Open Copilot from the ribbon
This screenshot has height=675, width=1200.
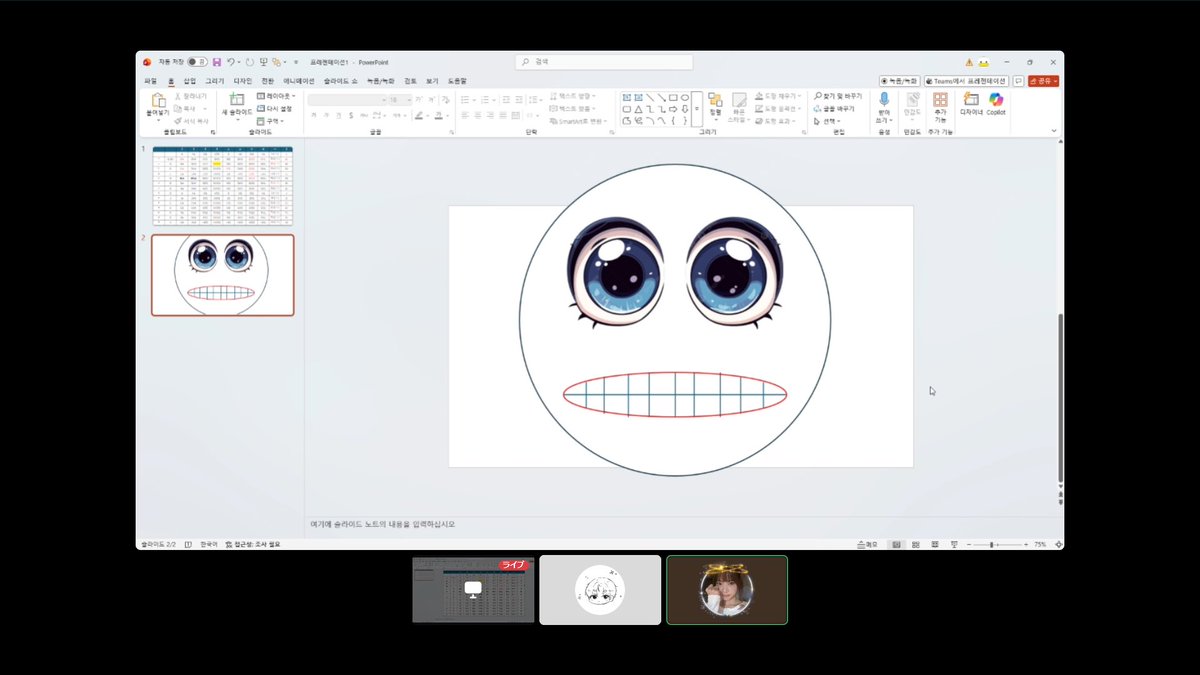[x=996, y=99]
